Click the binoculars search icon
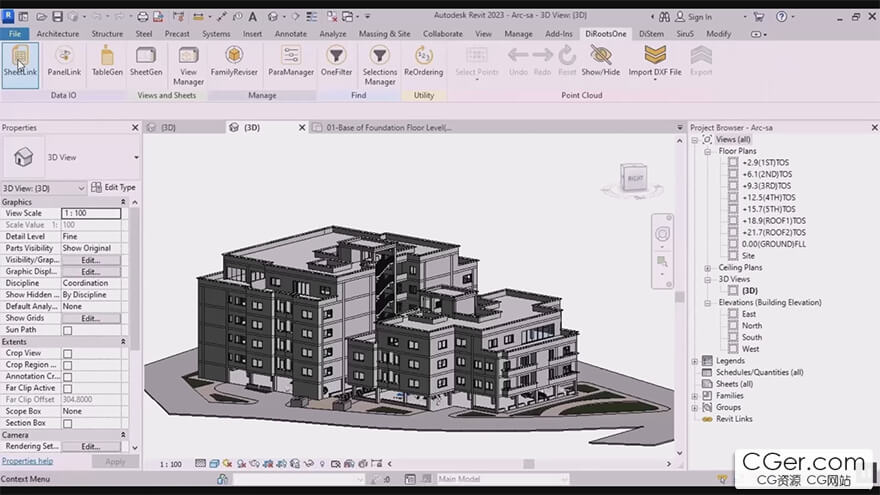The width and height of the screenshot is (880, 495). (x=664, y=16)
